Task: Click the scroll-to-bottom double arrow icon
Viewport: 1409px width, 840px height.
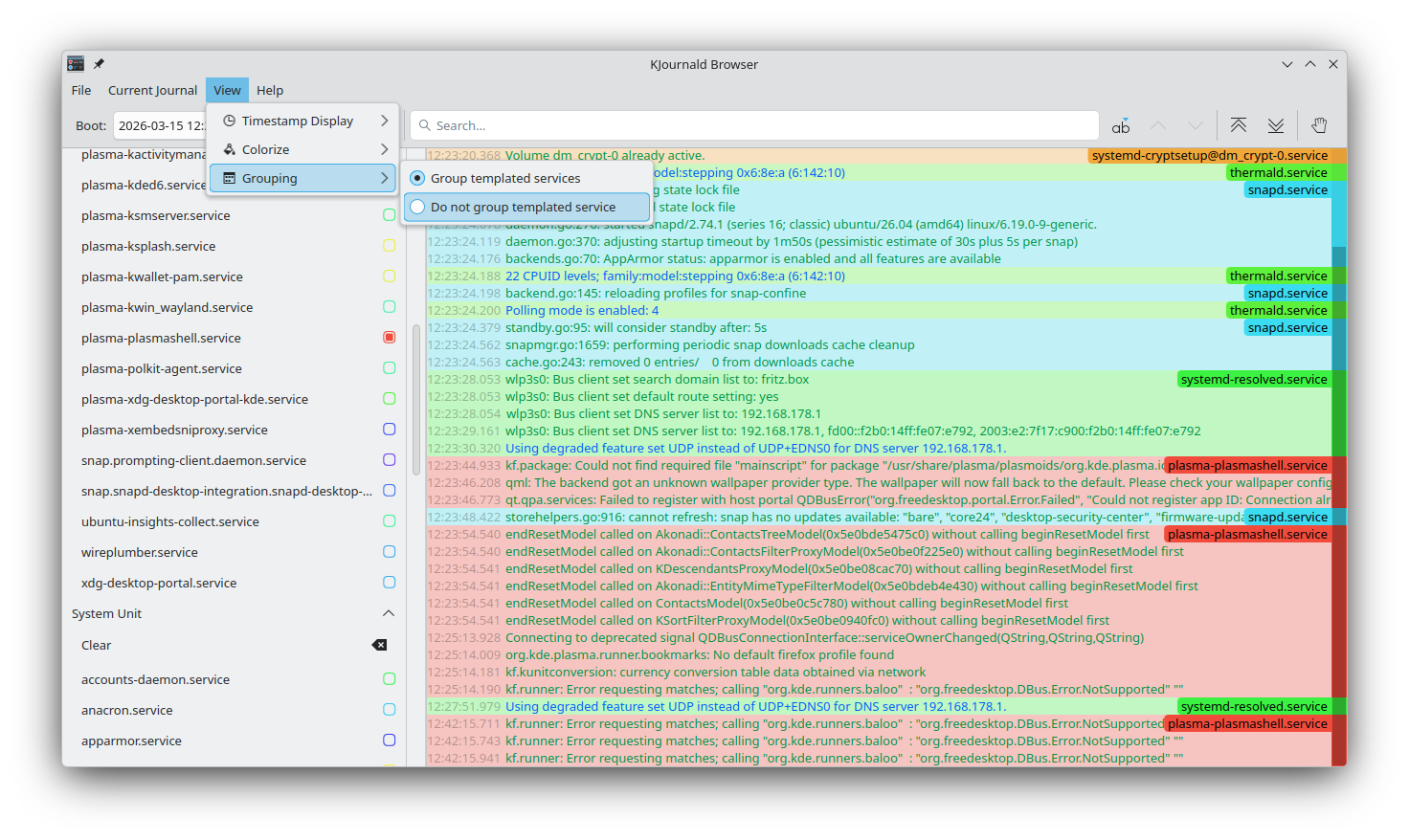Action: pyautogui.click(x=1276, y=125)
